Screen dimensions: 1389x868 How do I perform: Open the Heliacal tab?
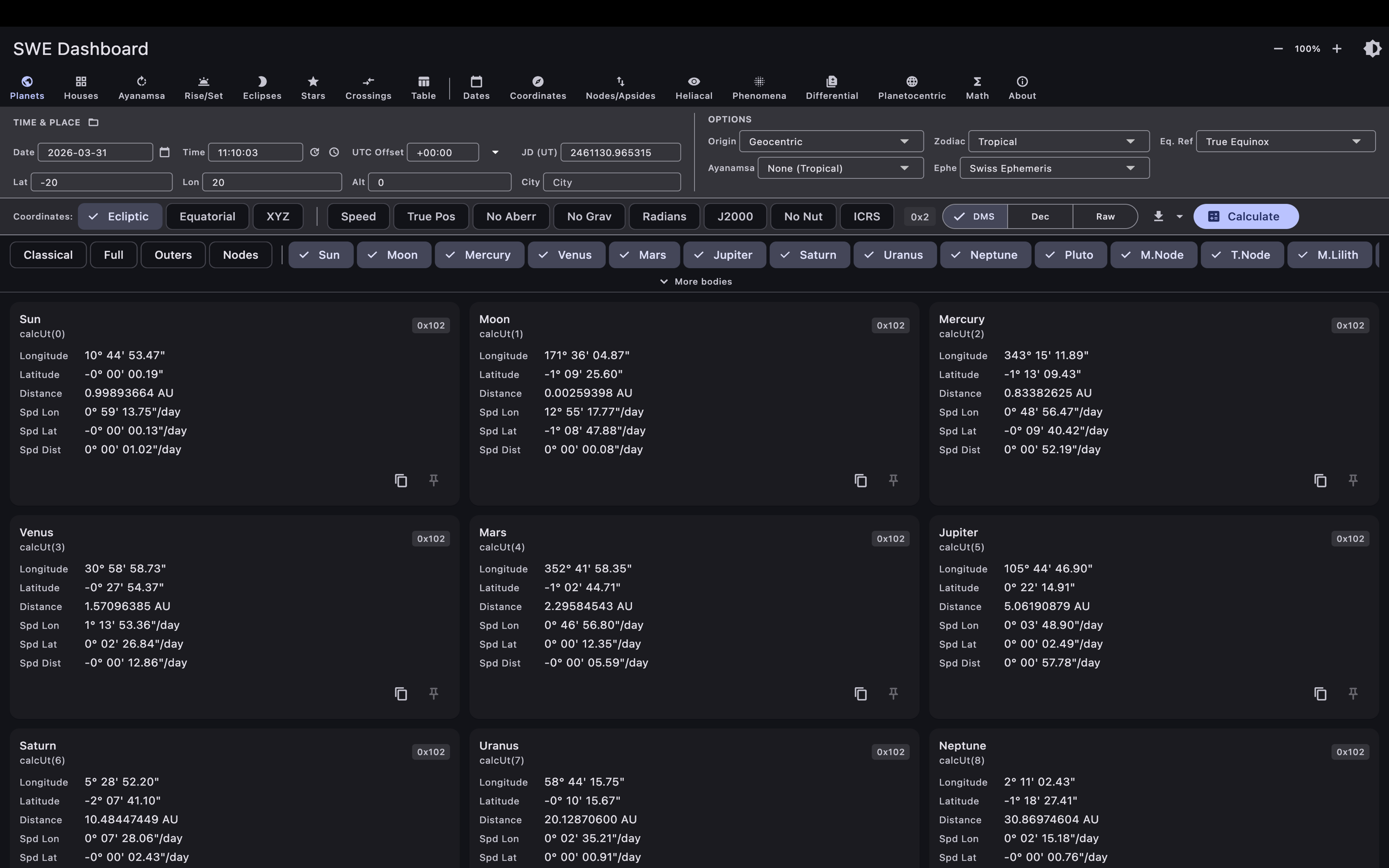point(694,88)
